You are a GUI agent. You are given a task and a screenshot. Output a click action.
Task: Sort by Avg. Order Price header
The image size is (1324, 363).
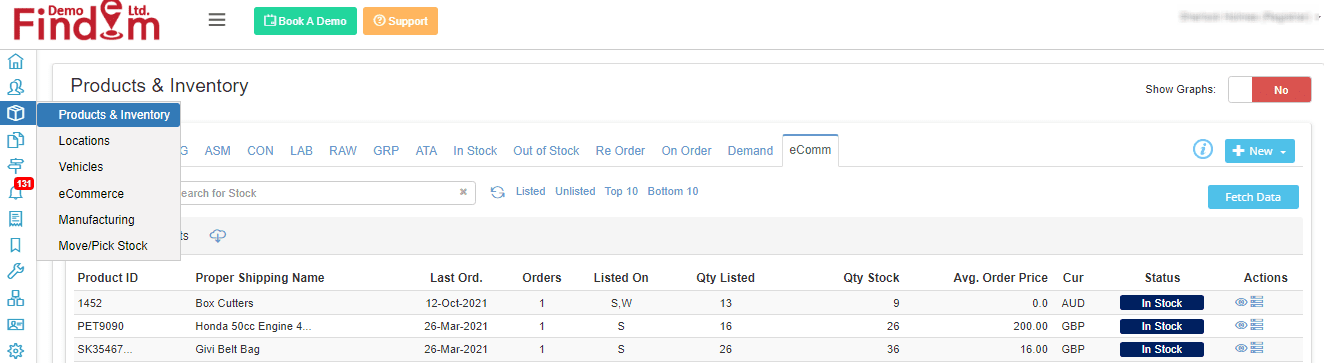point(1001,278)
